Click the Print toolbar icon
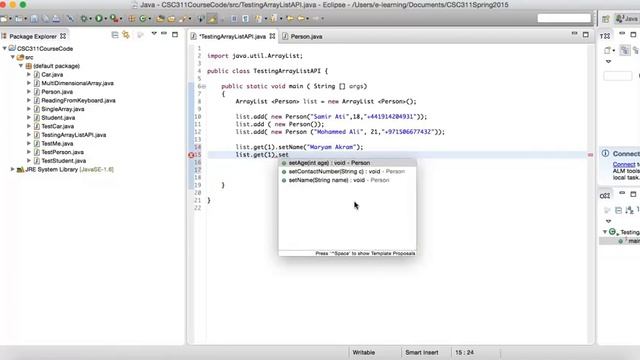The width and height of the screenshot is (640, 360). tap(56, 19)
